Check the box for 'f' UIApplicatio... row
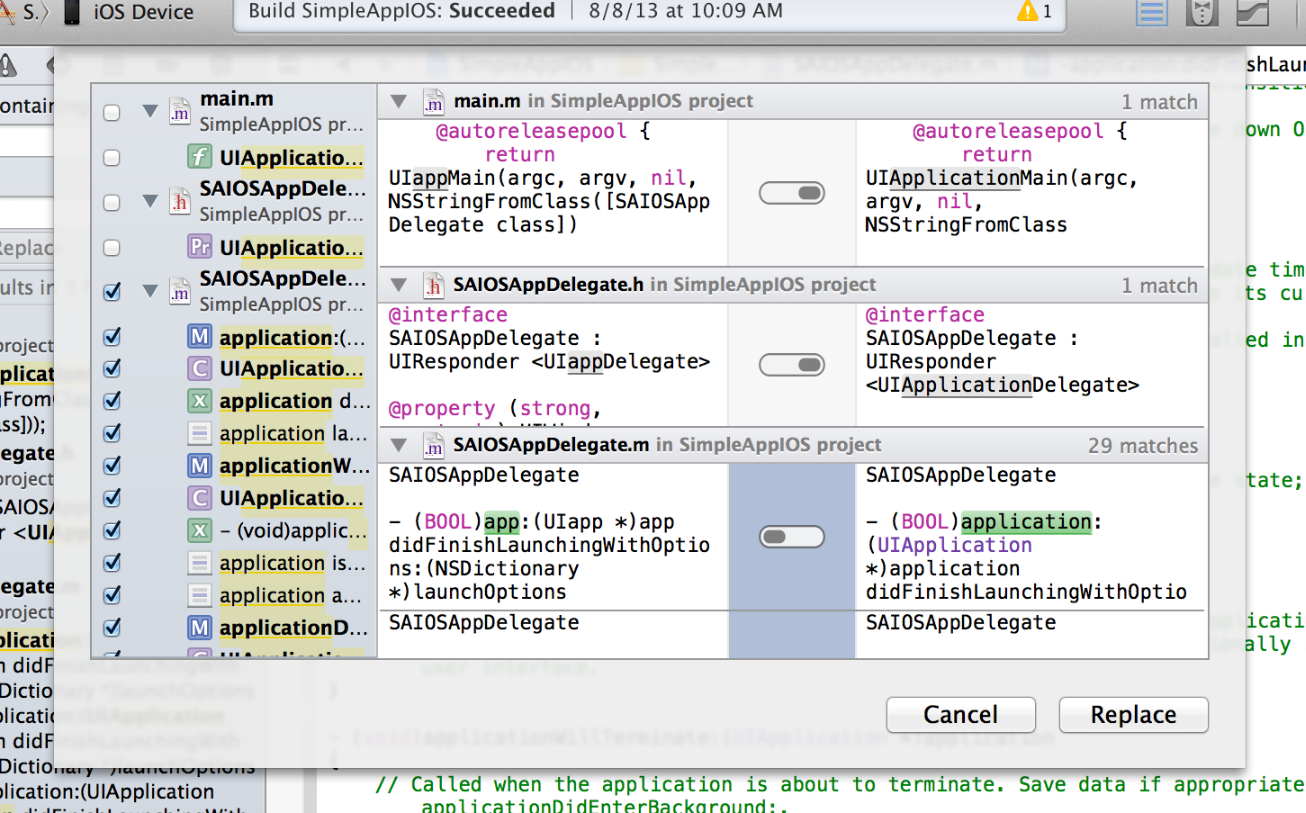This screenshot has width=1306, height=813. tap(112, 157)
